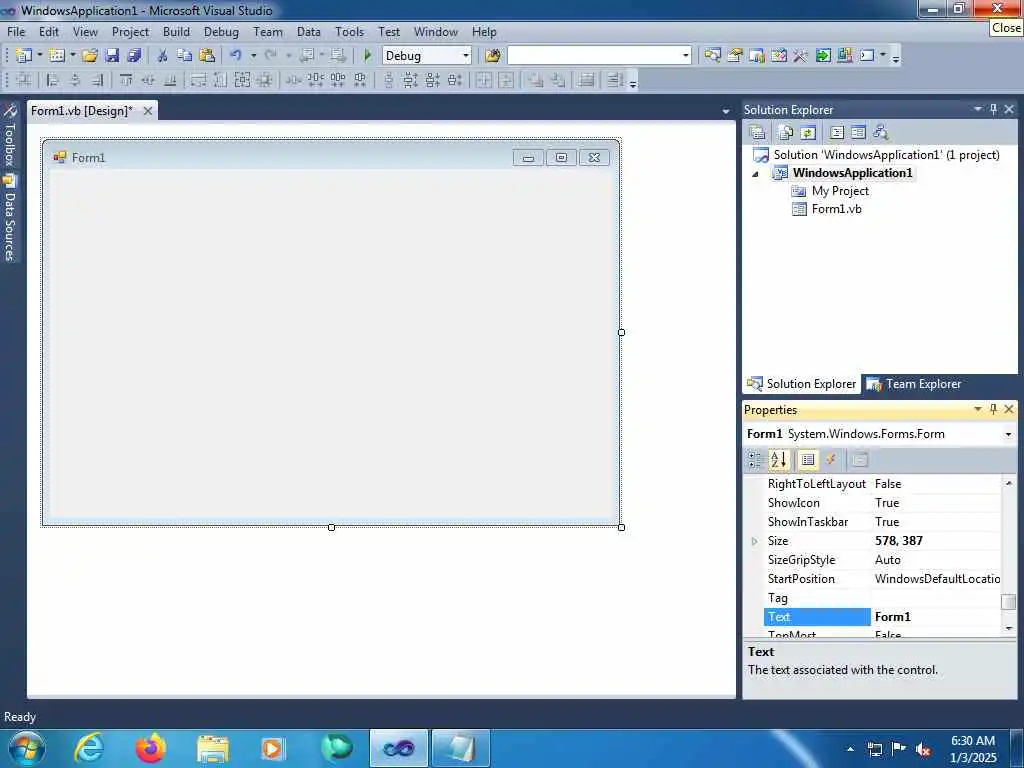1024x768 pixels.
Task: Open the Undo history dropdown arrow
Action: (253, 56)
